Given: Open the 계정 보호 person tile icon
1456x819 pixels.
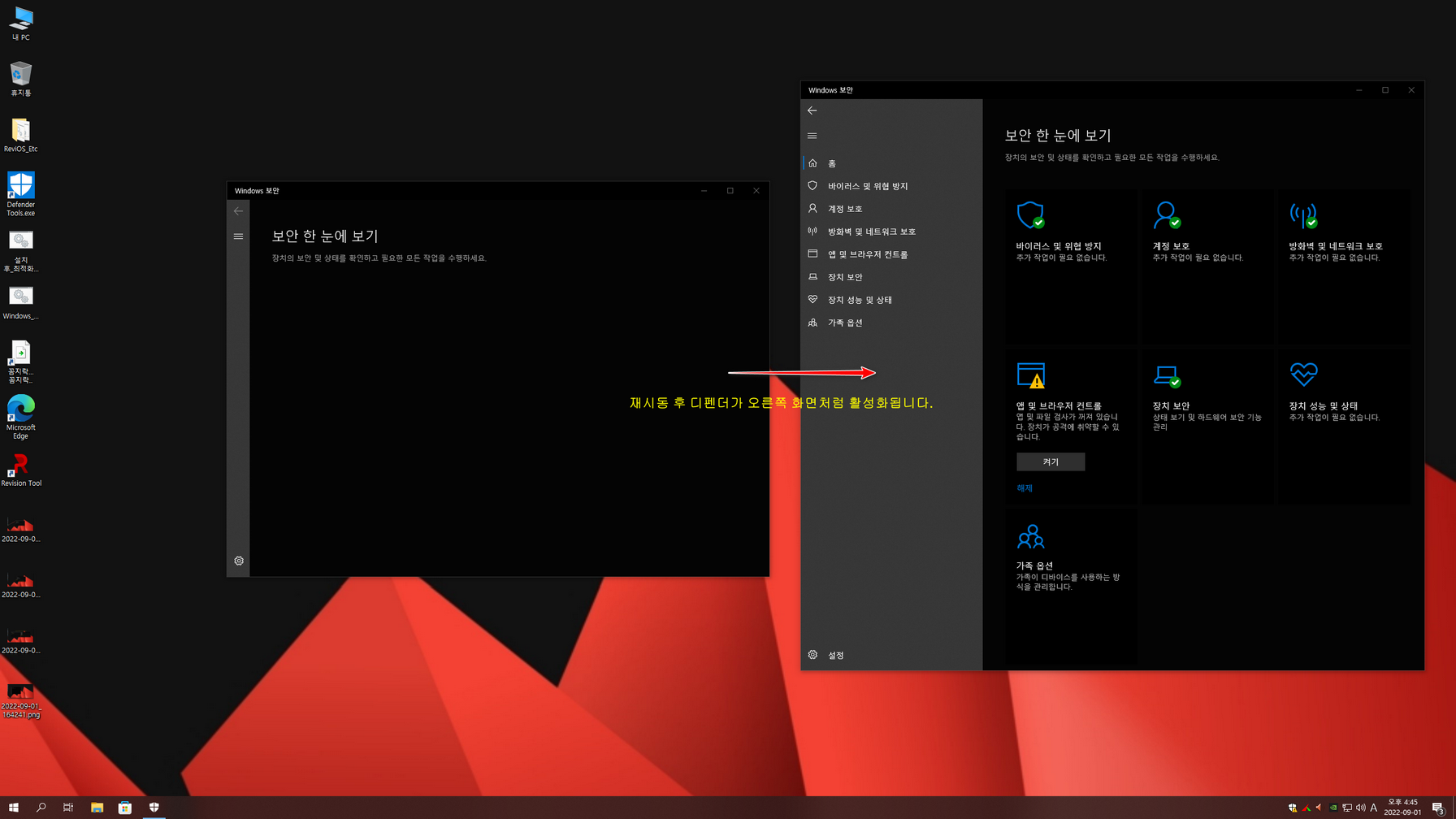Looking at the screenshot, I should [x=1167, y=215].
